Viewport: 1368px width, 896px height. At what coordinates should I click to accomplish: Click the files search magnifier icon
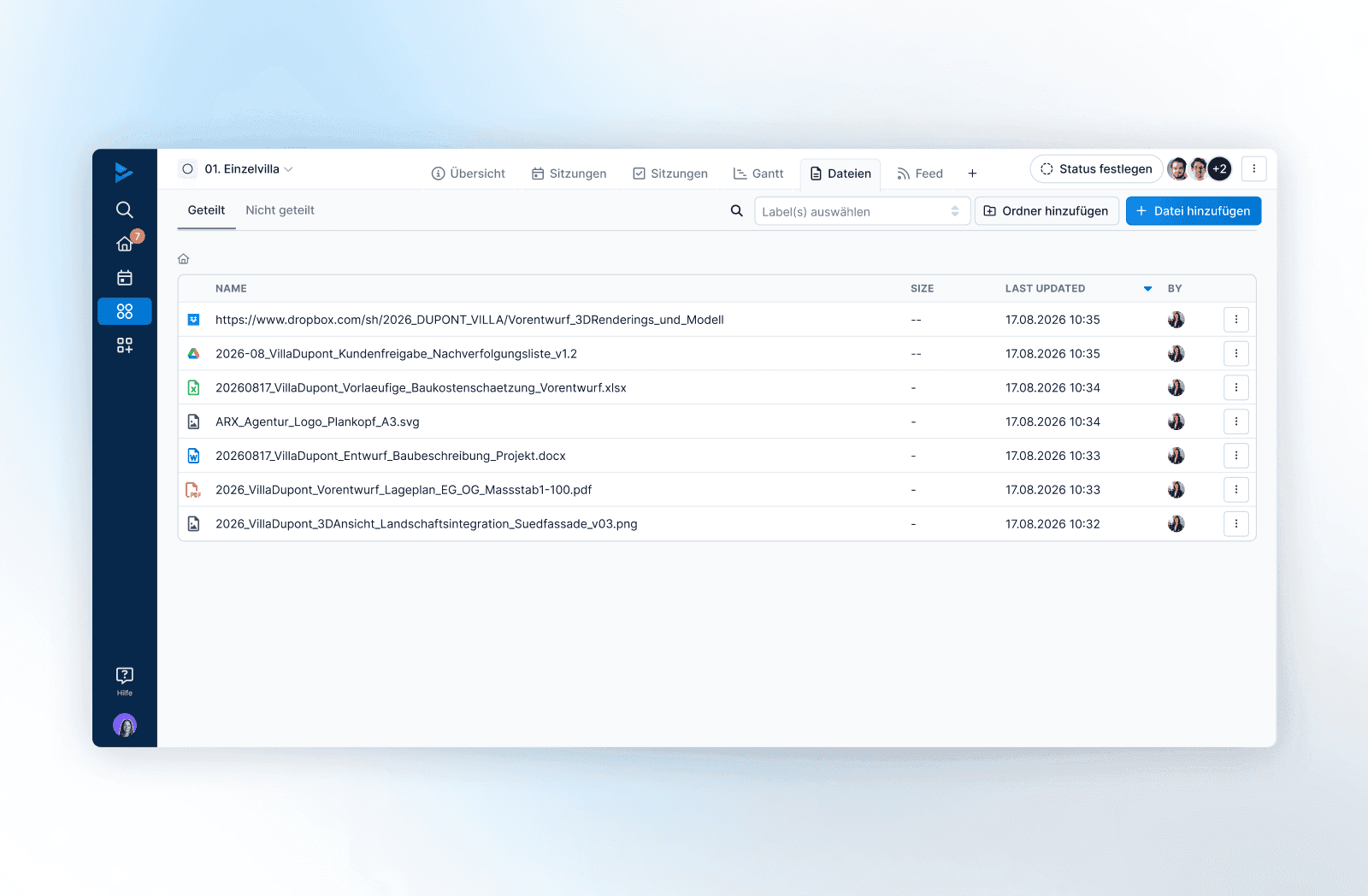[736, 210]
